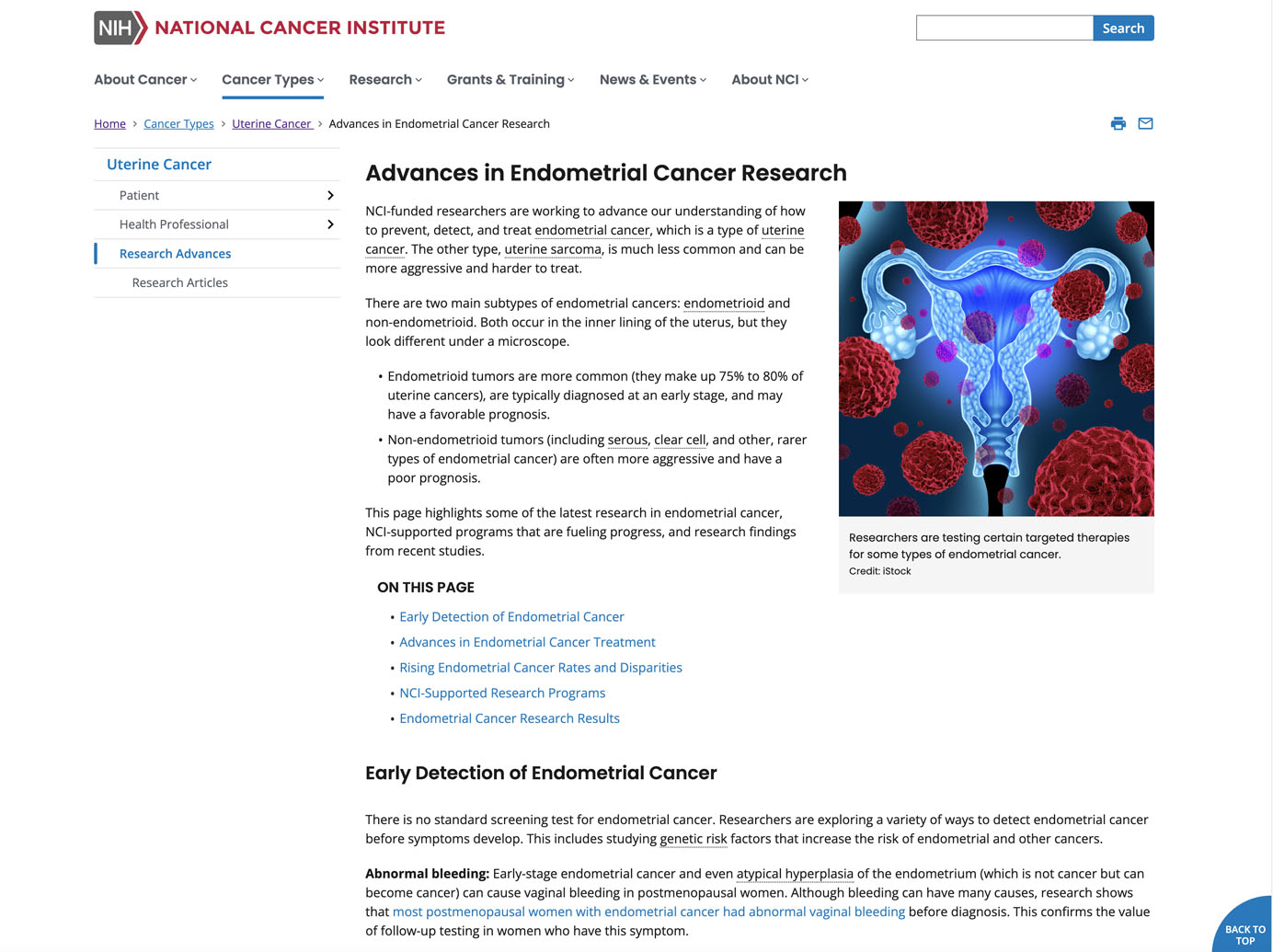Click the NIH National Cancer Institute logo
The image size is (1273, 952).
tap(269, 28)
